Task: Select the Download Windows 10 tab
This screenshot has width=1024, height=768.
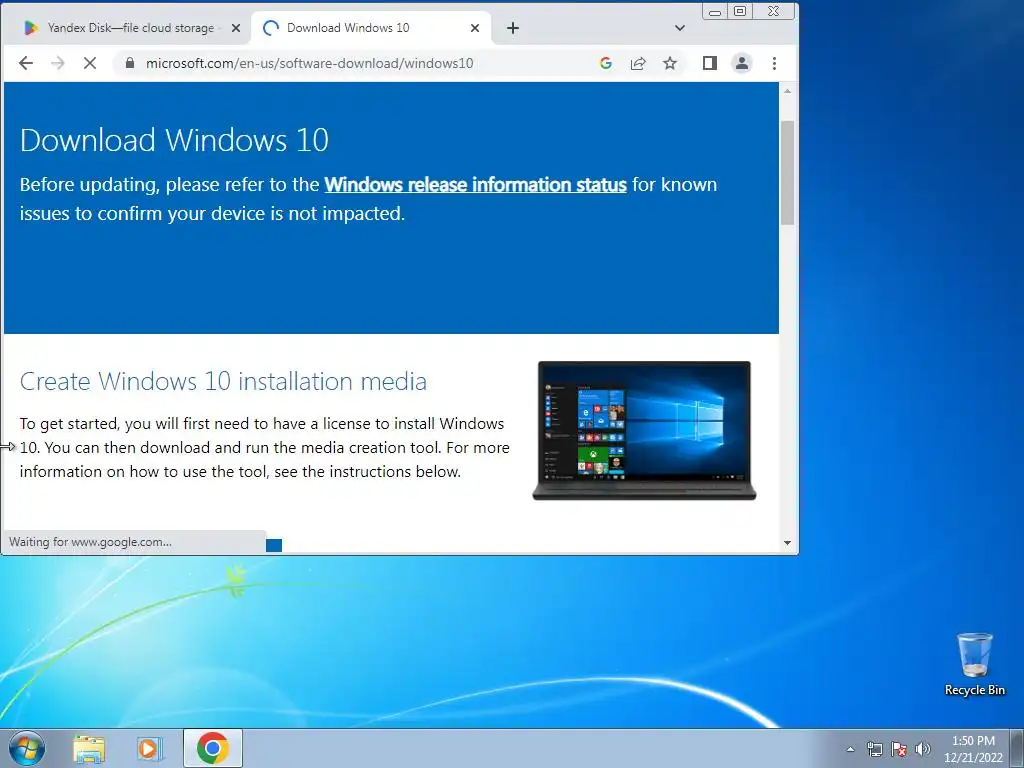Action: (x=370, y=28)
